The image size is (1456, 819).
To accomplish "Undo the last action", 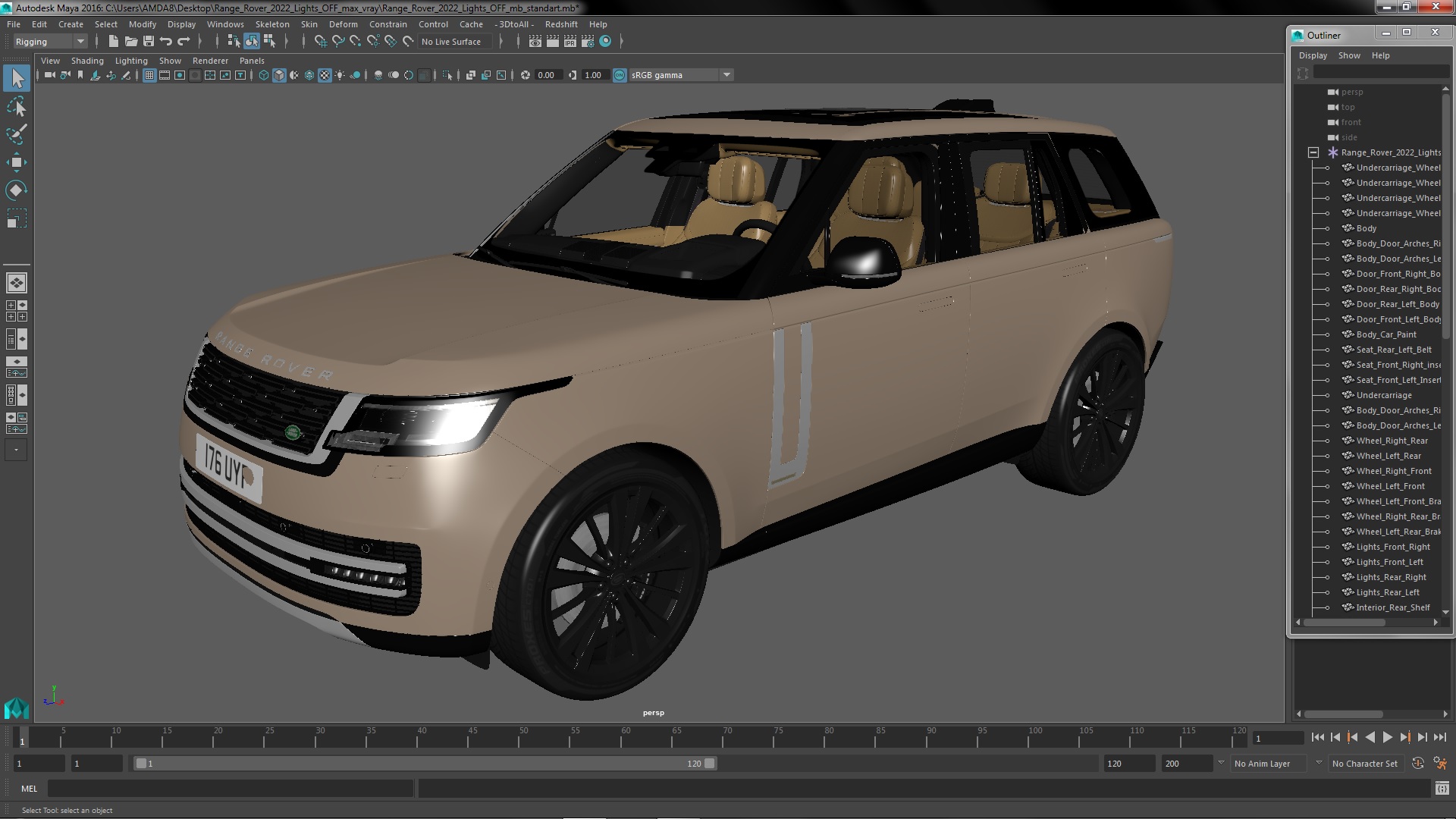I will point(165,42).
